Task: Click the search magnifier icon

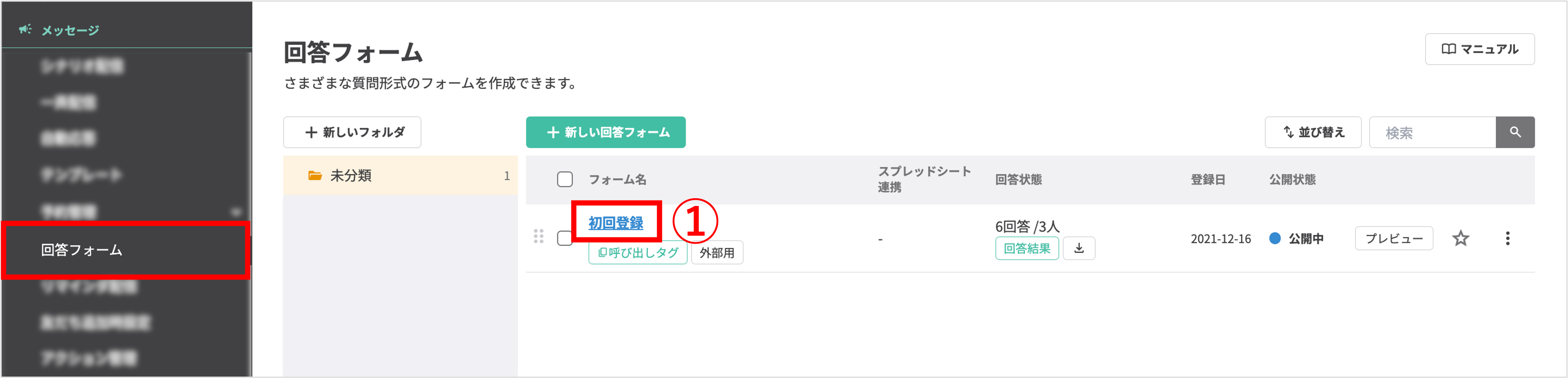Action: point(1515,132)
